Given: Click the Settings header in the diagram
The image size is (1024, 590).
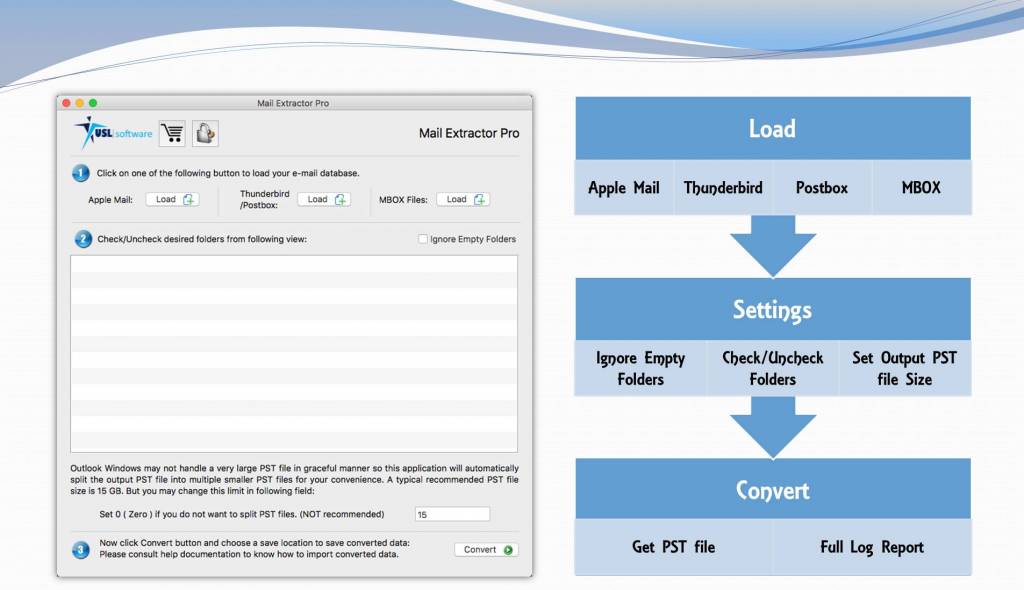Looking at the screenshot, I should (772, 309).
